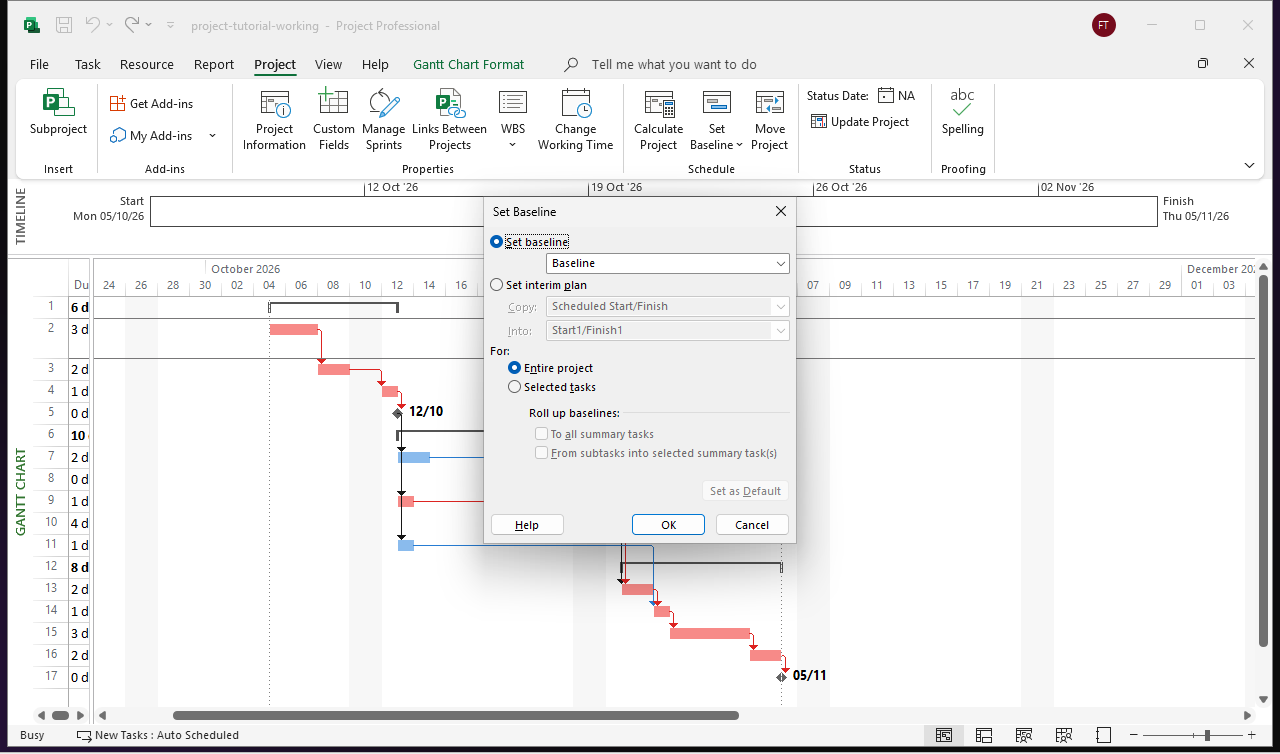Click the Project app logo icon
The image size is (1280, 754).
[31, 25]
